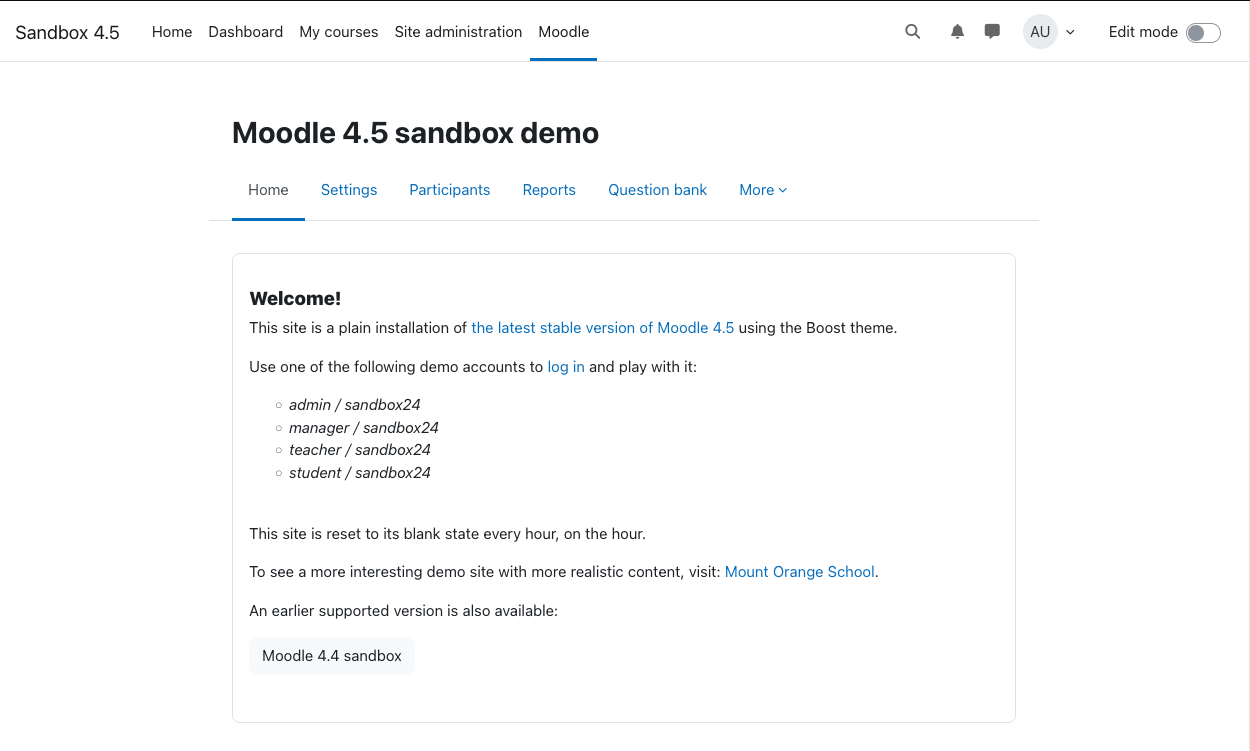Open the Reports tab

549,190
